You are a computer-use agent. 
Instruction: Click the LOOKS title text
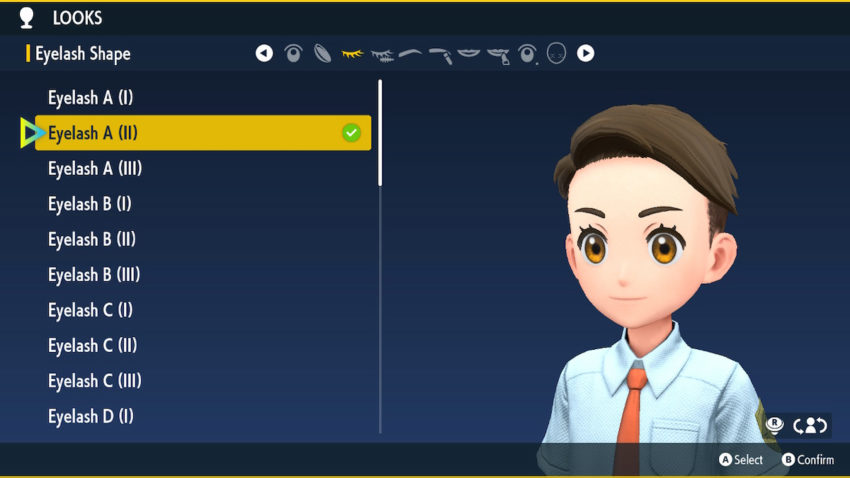(x=78, y=18)
